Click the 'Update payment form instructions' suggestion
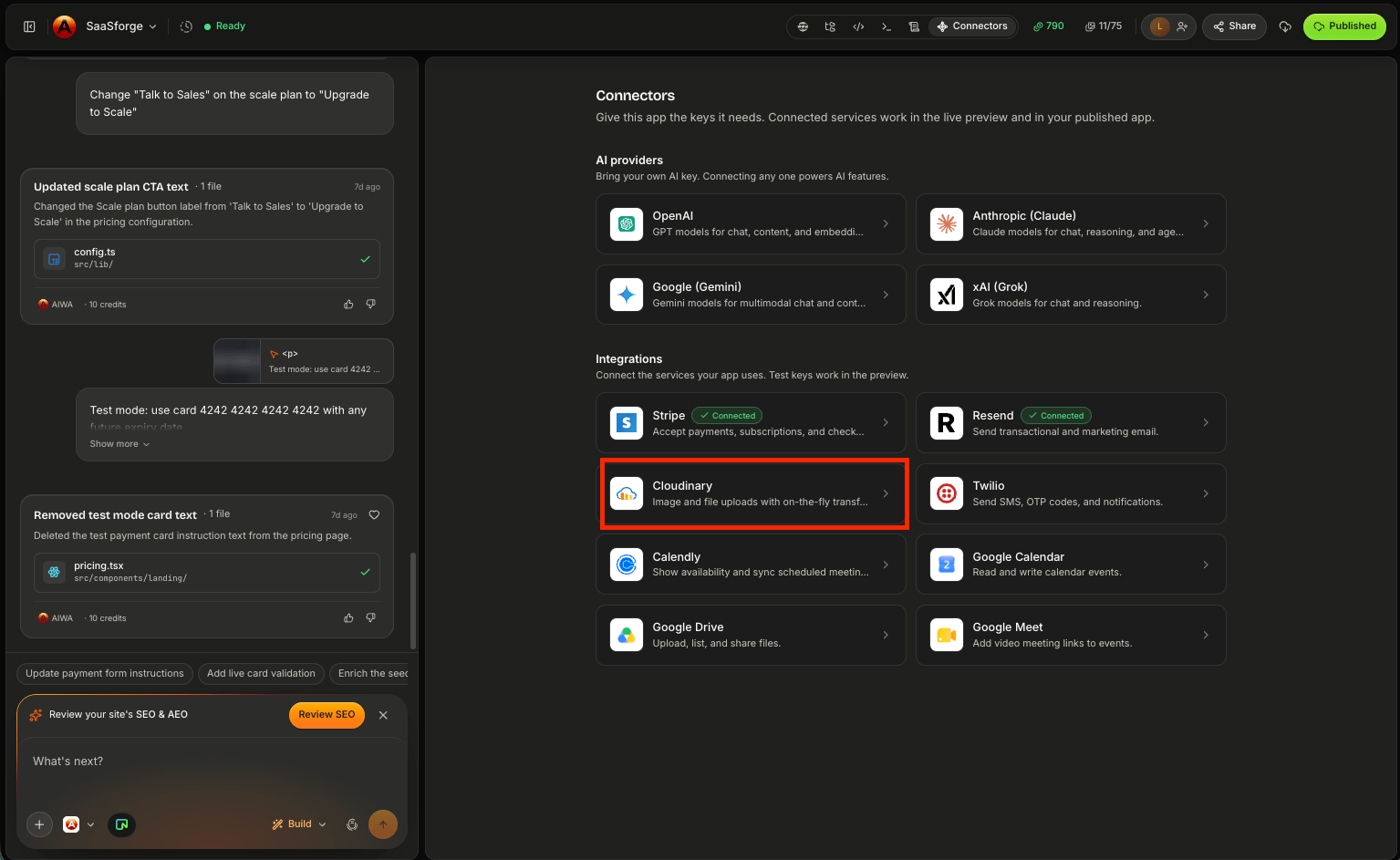Viewport: 1400px width, 860px height. [x=105, y=674]
